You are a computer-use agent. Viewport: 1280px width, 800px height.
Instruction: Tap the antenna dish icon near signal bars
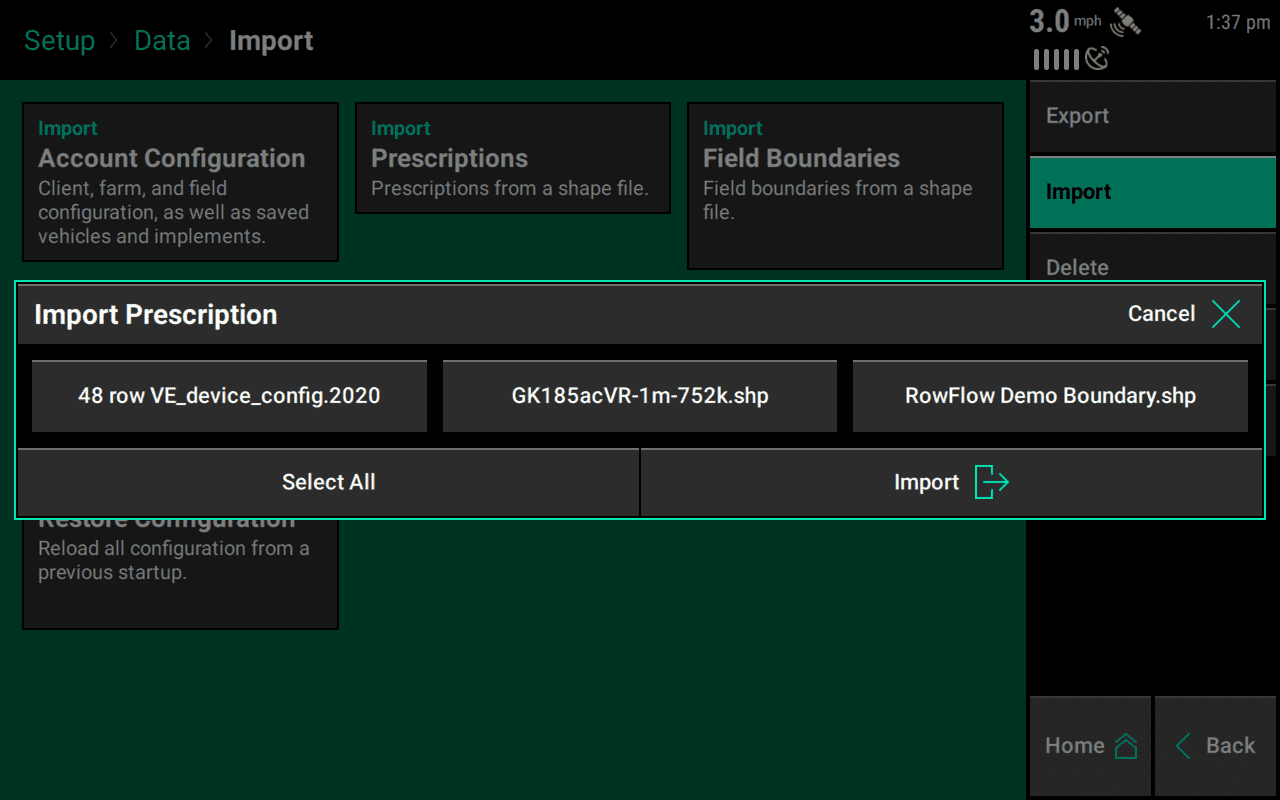[x=1097, y=58]
